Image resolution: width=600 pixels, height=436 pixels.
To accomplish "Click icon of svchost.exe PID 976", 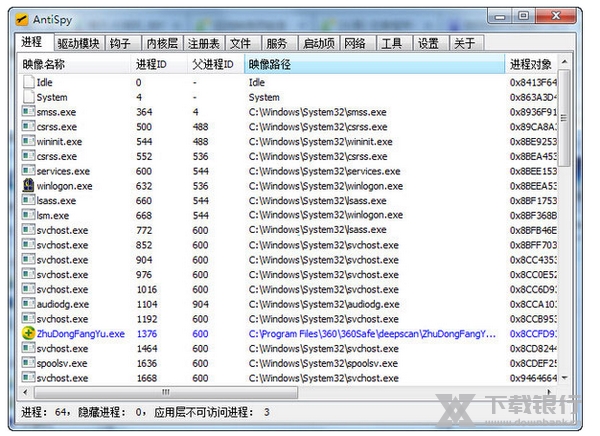I will [28, 274].
